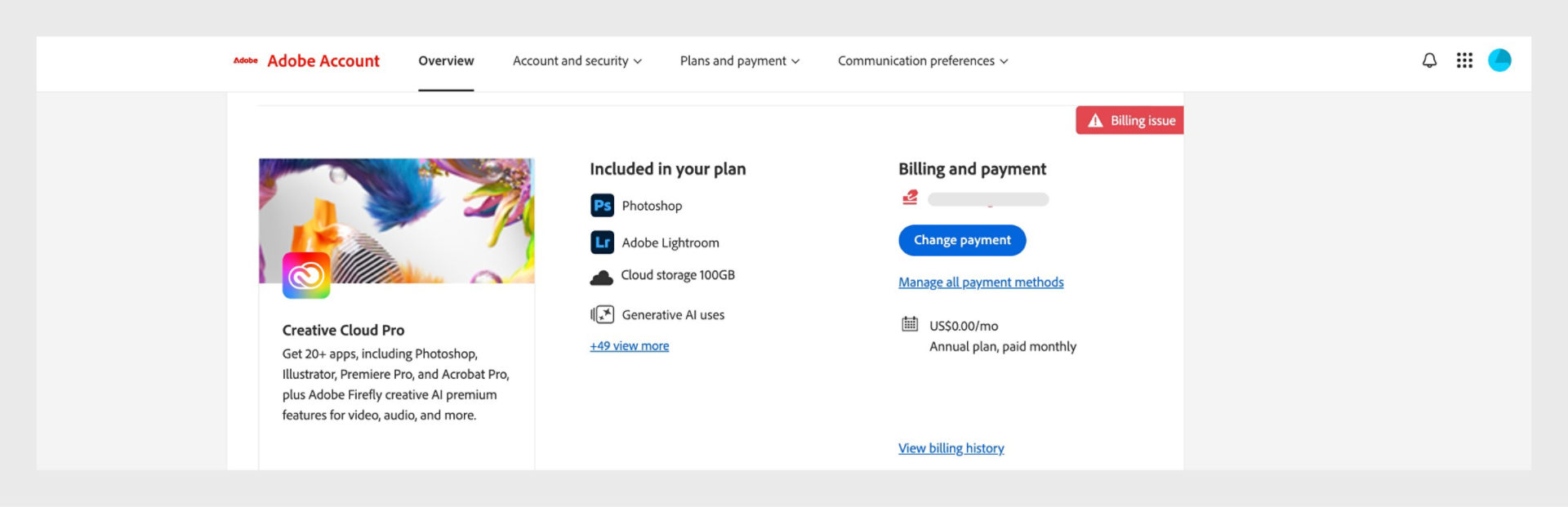Click Annual plan, paid monthly text

point(1003,346)
